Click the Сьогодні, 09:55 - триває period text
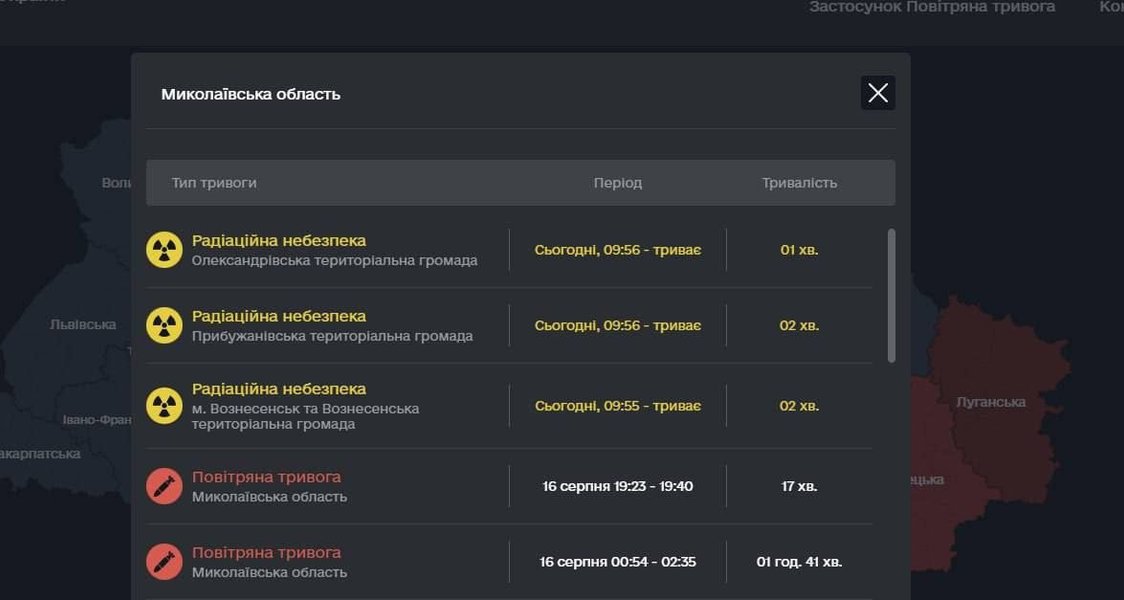Screen dimensions: 1124x600 tap(617, 405)
